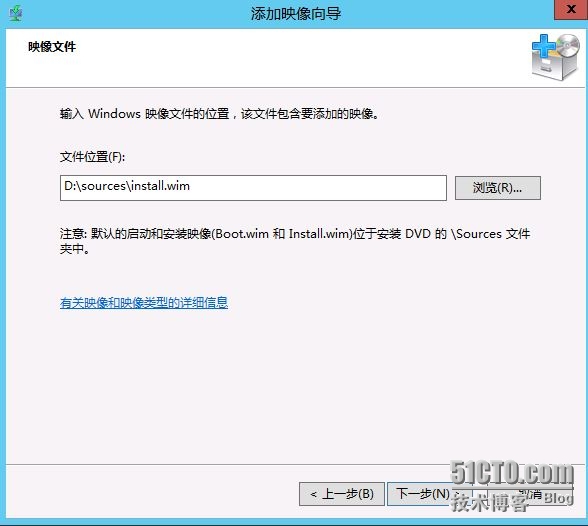Click the 添加映像向导 title bar text
Viewport: 588px width, 526px height.
coord(296,14)
